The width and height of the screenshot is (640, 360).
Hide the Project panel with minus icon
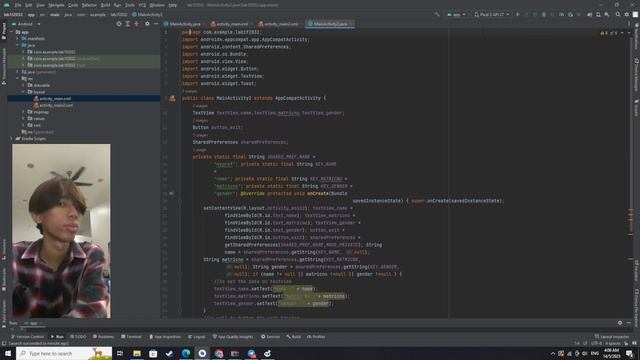156,24
